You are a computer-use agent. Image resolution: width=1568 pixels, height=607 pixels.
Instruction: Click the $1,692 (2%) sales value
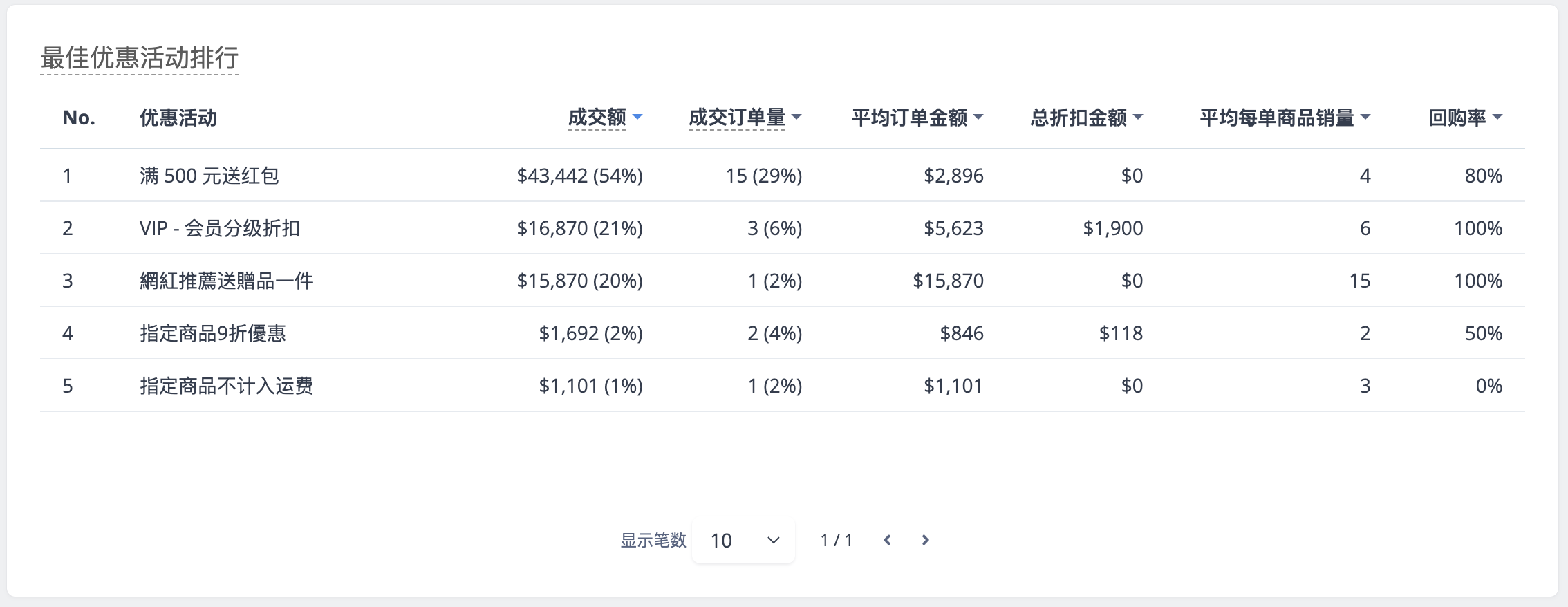click(x=591, y=333)
